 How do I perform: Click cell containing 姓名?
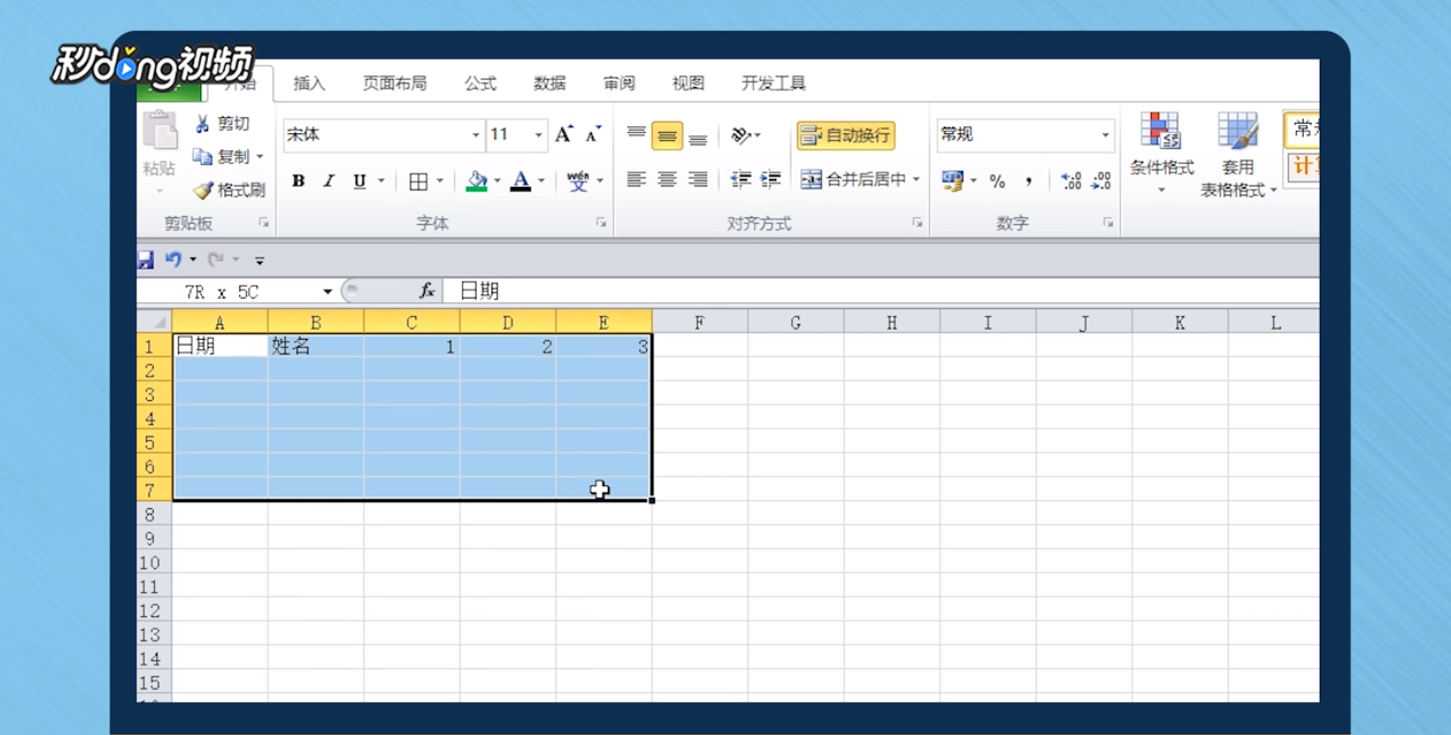(x=316, y=346)
